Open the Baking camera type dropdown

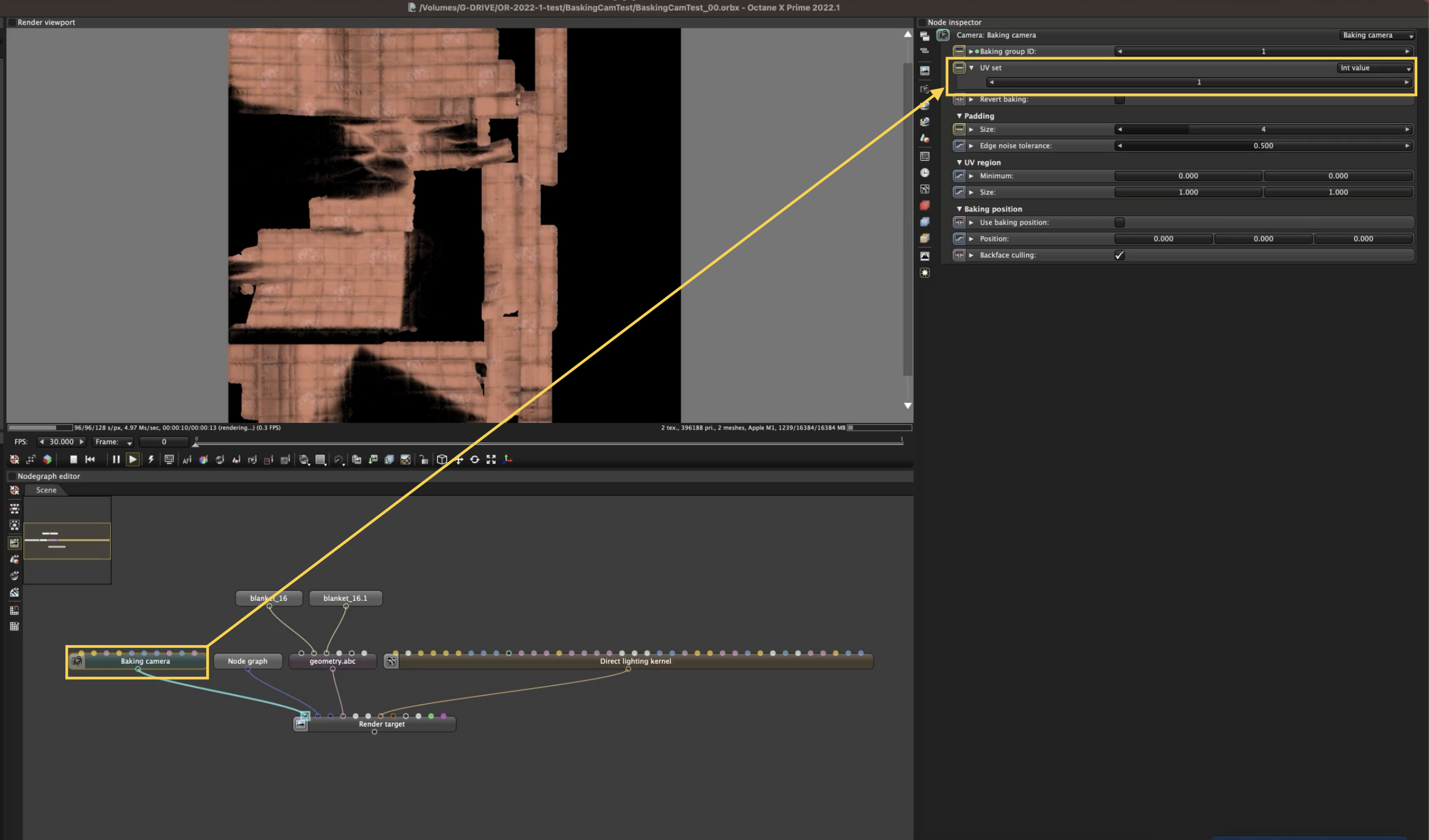pyautogui.click(x=1377, y=35)
